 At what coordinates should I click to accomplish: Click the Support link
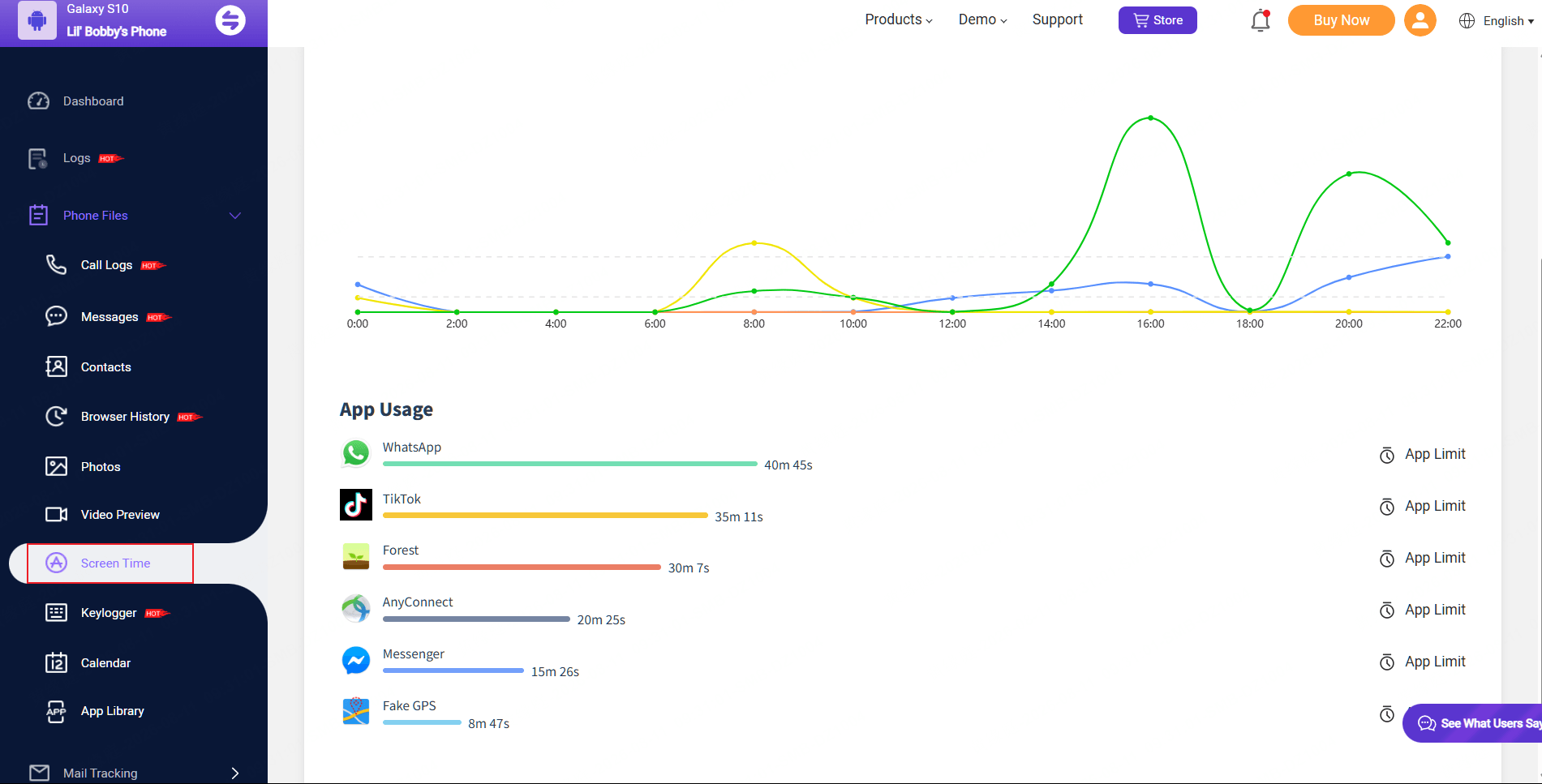pyautogui.click(x=1057, y=19)
